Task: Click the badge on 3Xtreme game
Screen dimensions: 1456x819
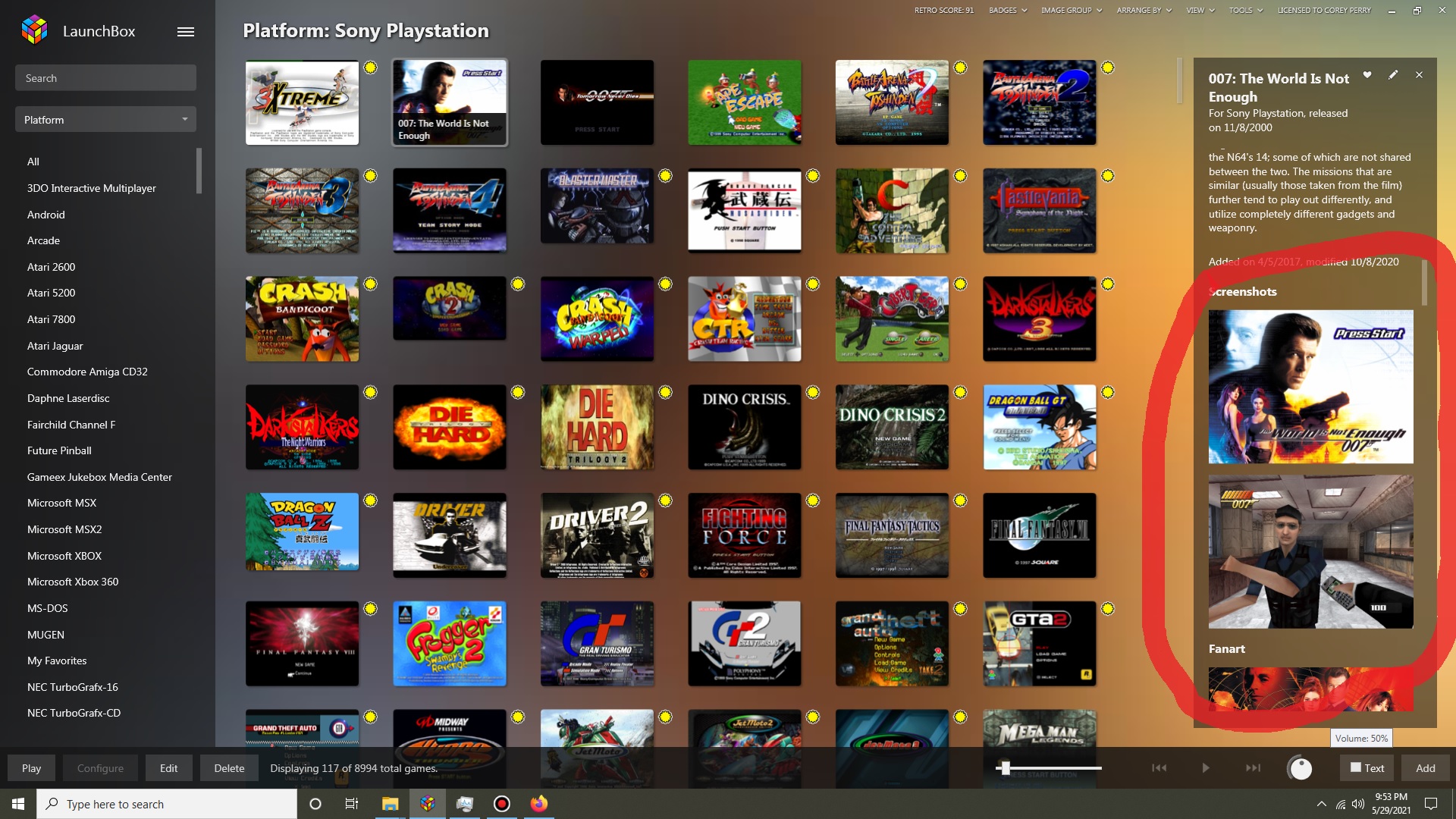Action: click(370, 67)
